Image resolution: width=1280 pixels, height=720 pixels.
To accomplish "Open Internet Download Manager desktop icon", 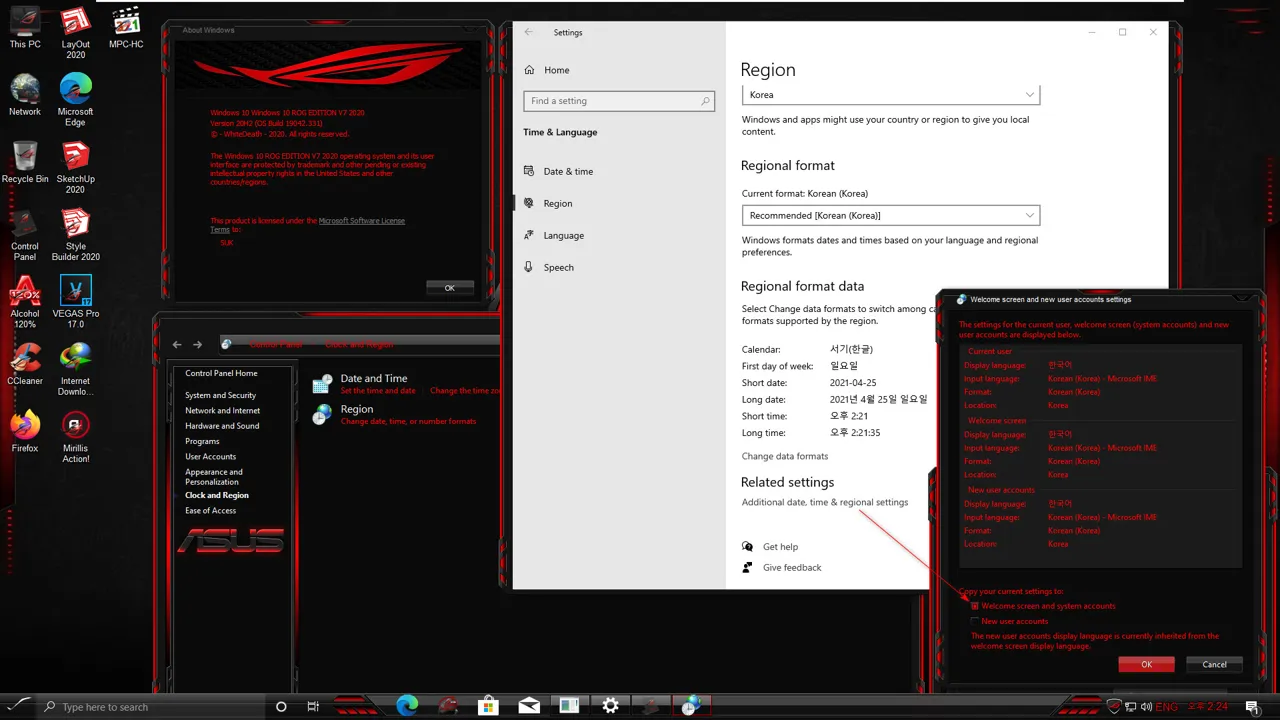I will 75,369.
